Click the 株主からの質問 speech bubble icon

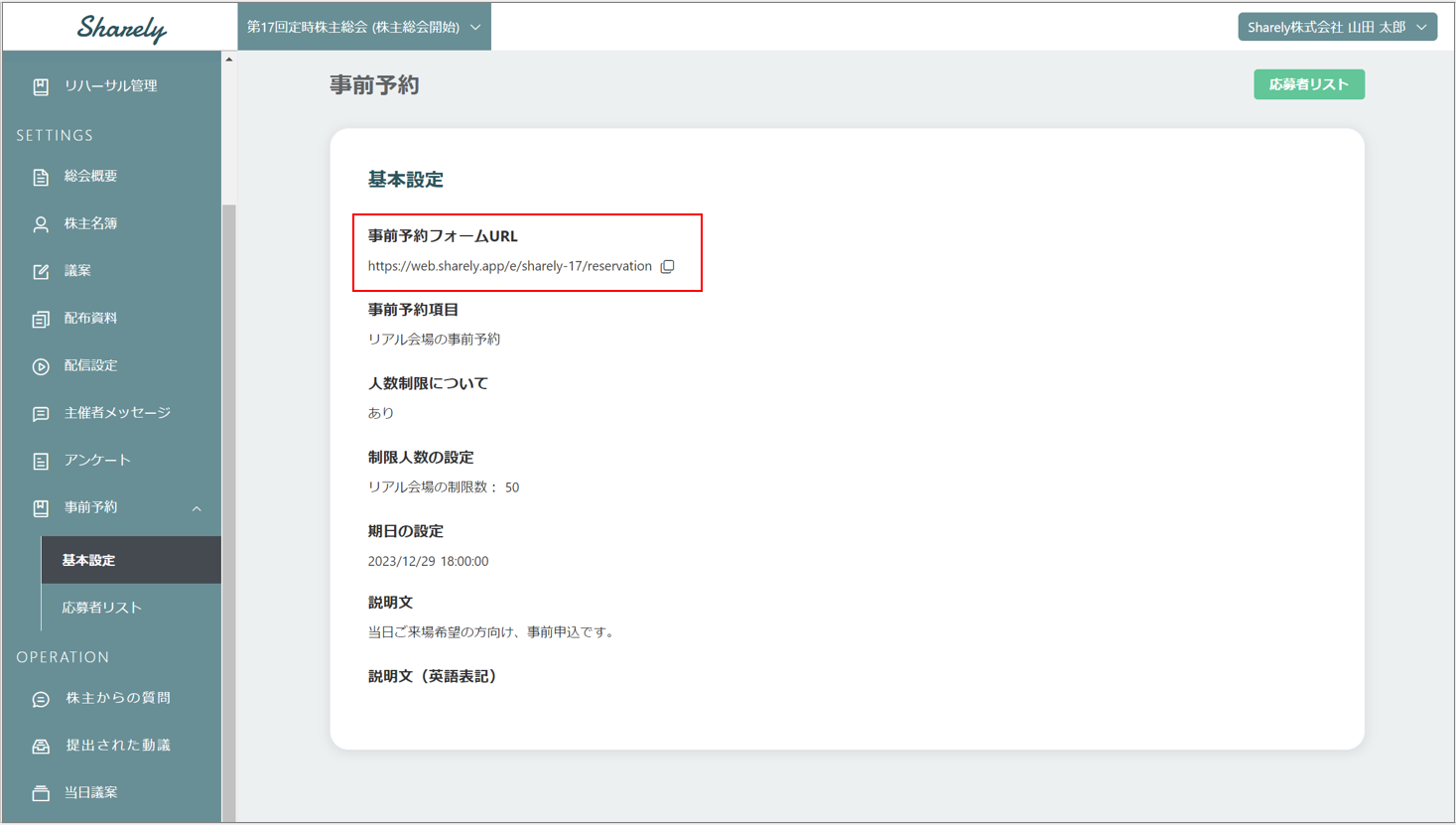pos(41,699)
